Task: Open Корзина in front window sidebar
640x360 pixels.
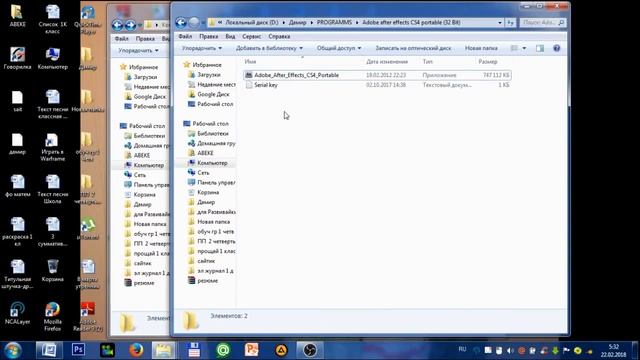Action: pyautogui.click(x=204, y=192)
